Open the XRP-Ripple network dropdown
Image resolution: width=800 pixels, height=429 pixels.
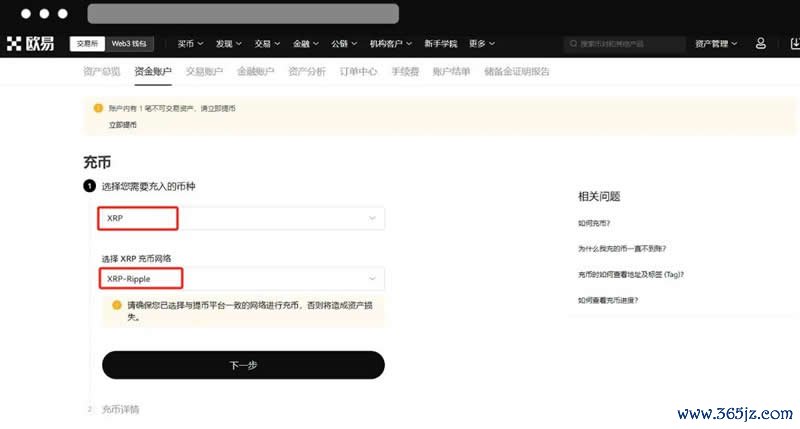(x=241, y=279)
